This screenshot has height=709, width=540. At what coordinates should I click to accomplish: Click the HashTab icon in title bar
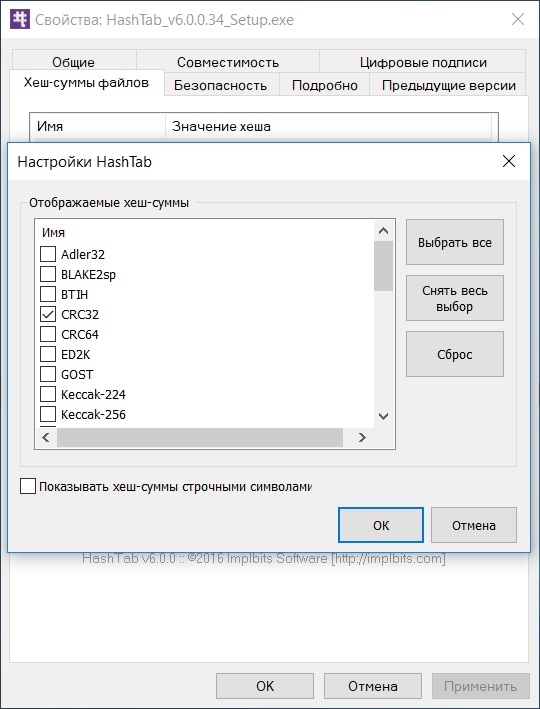[x=19, y=19]
